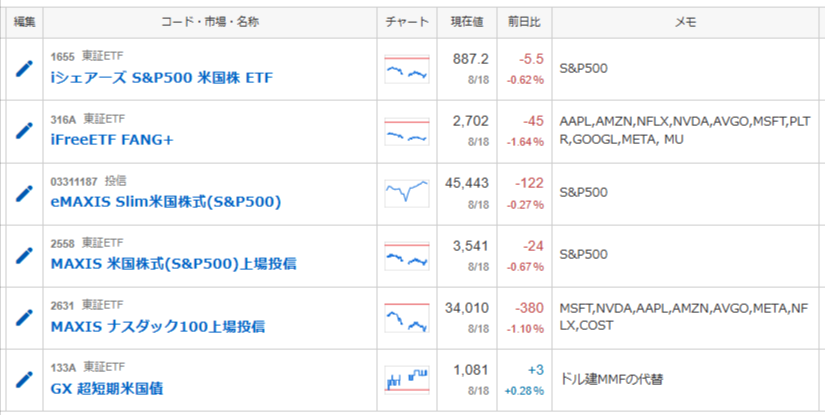Open the GX 超短期米国債 link

(107, 389)
